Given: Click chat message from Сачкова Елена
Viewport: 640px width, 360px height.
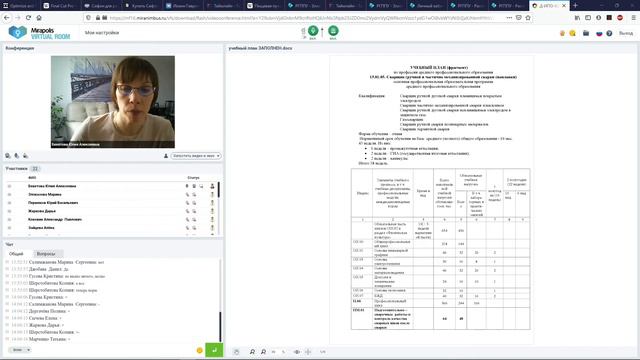Looking at the screenshot, I should 34,318.
